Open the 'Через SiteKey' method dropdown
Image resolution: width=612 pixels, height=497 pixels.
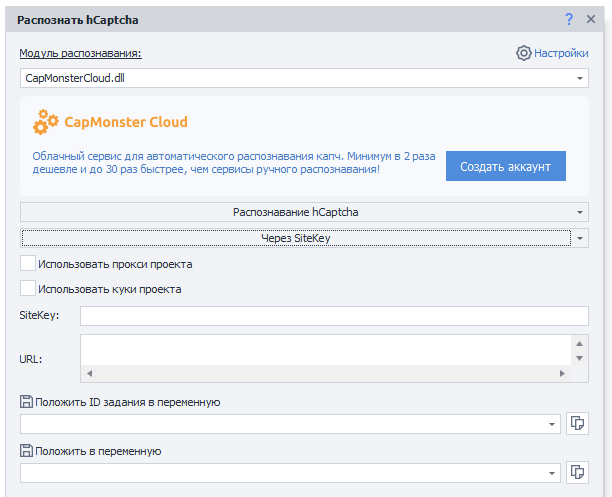point(580,239)
